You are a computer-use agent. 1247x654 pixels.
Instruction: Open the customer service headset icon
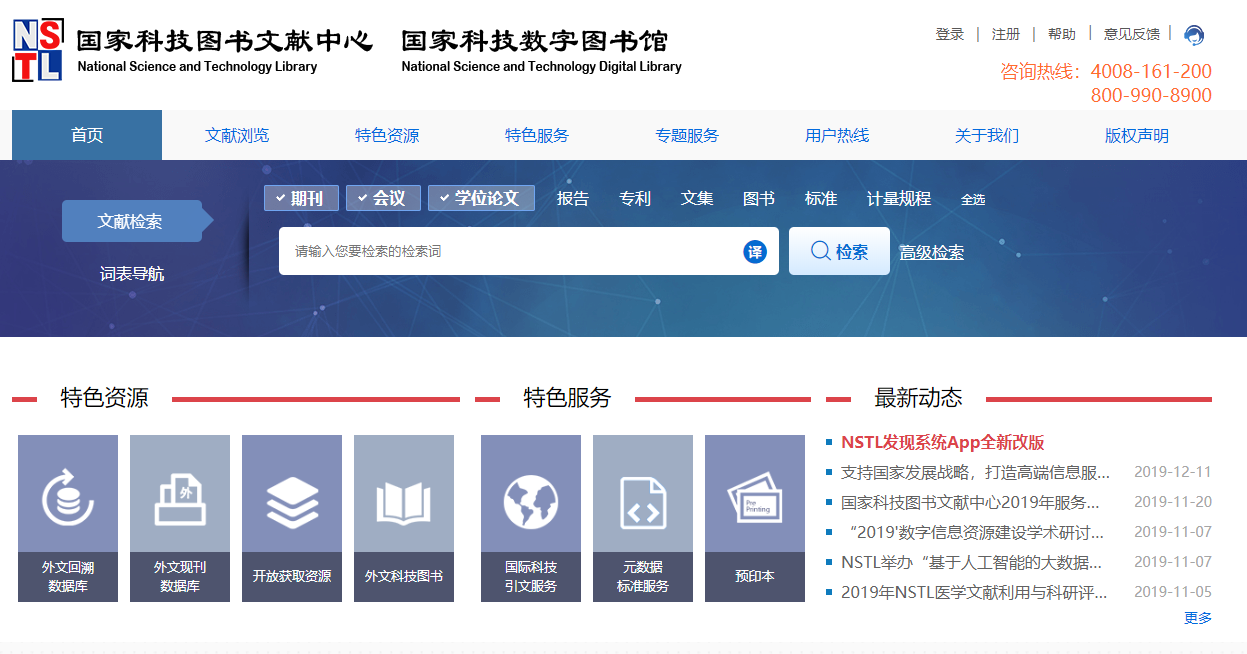1193,35
